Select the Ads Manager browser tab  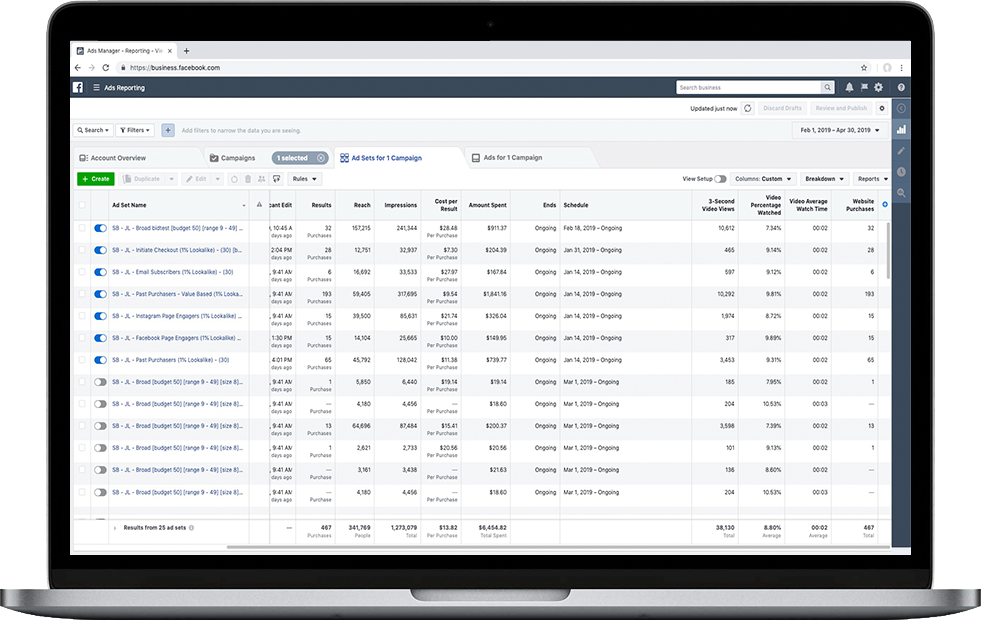(124, 51)
